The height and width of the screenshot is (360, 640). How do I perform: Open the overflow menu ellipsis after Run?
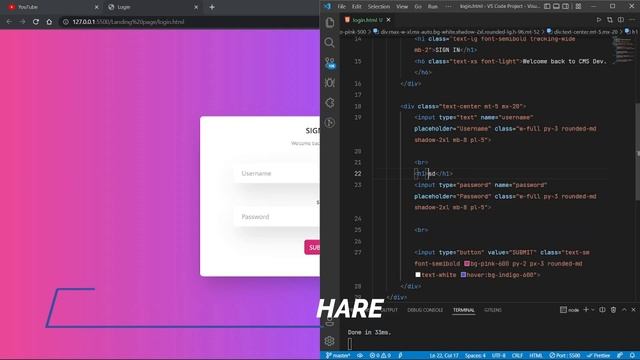[449, 7]
